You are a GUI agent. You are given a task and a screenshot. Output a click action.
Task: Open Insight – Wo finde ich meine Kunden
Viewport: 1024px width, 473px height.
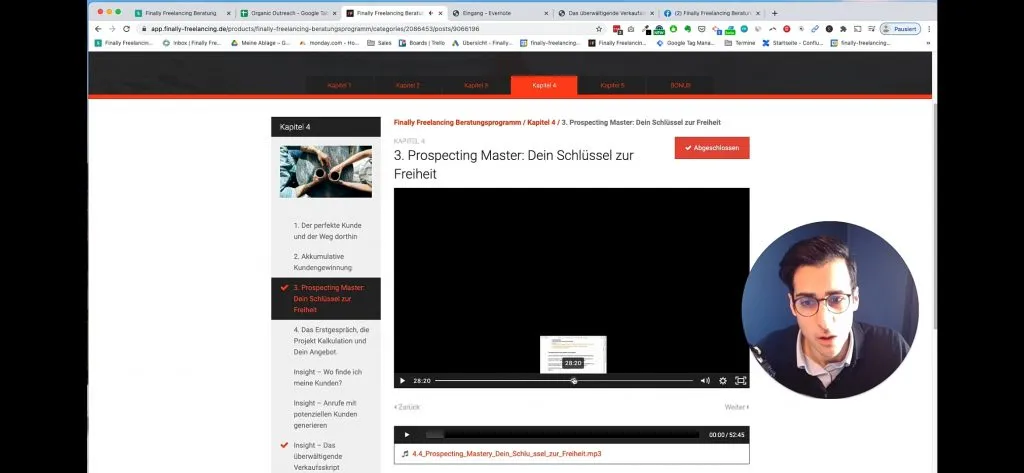point(326,378)
